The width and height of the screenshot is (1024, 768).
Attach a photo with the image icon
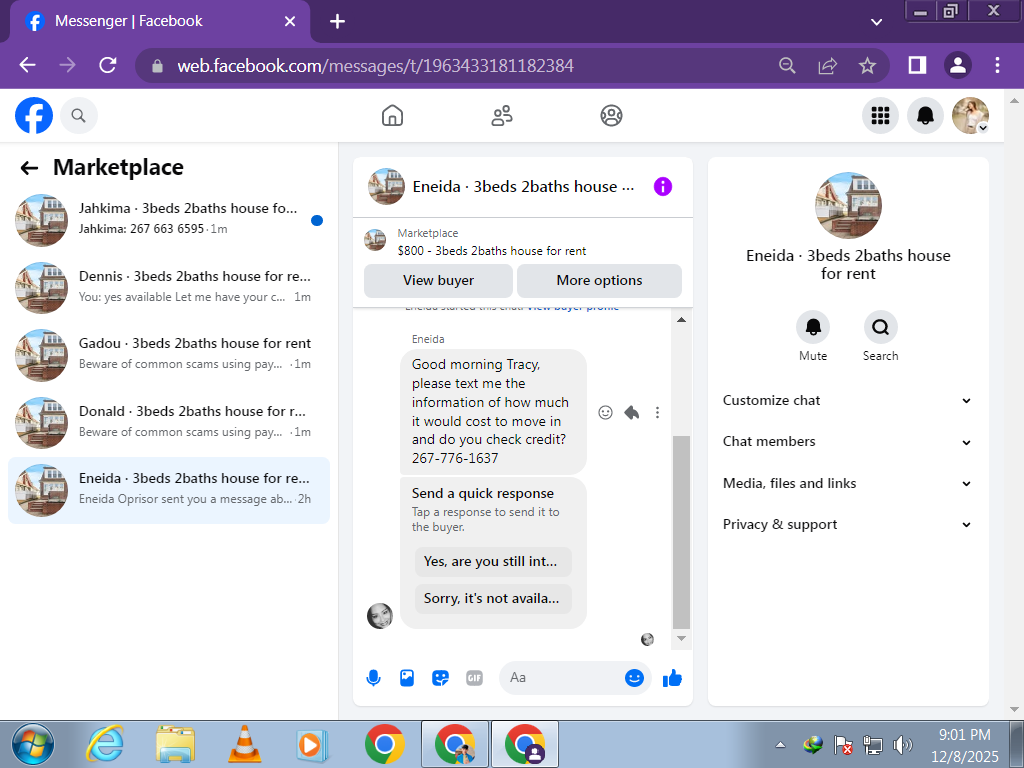click(407, 678)
